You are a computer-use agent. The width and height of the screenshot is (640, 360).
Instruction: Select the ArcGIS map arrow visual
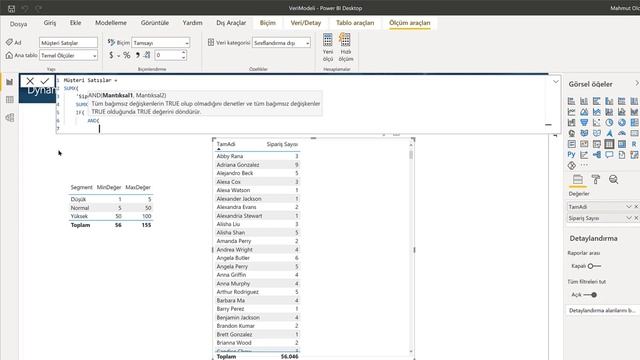[609, 133]
